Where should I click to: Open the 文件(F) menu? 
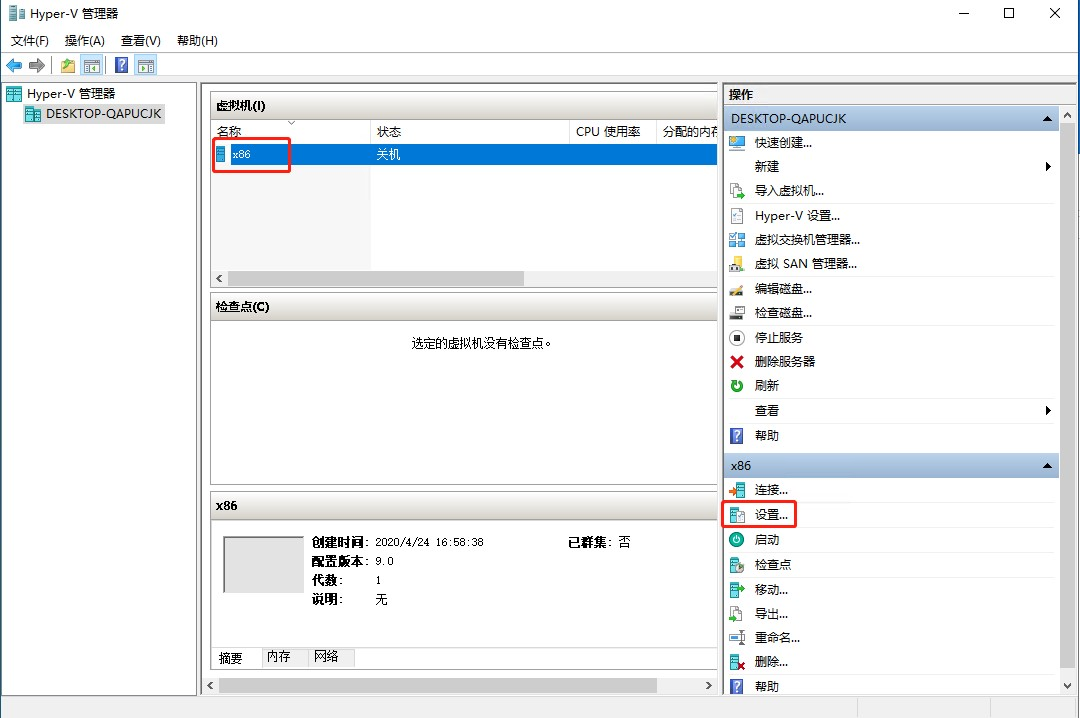pos(30,41)
